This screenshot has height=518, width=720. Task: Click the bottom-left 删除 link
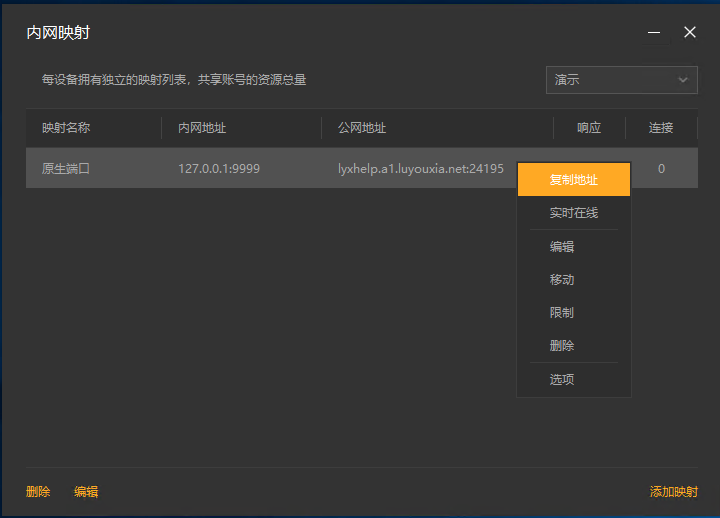pyautogui.click(x=38, y=492)
